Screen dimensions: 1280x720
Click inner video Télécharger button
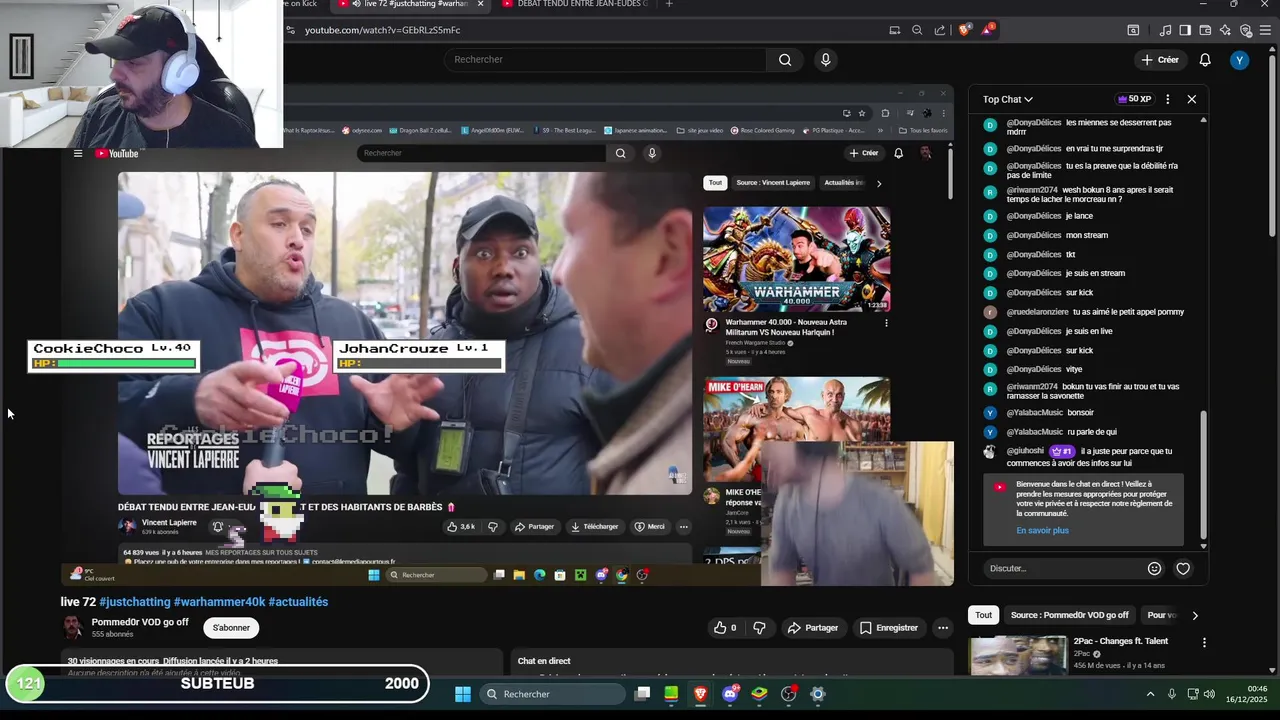594,526
